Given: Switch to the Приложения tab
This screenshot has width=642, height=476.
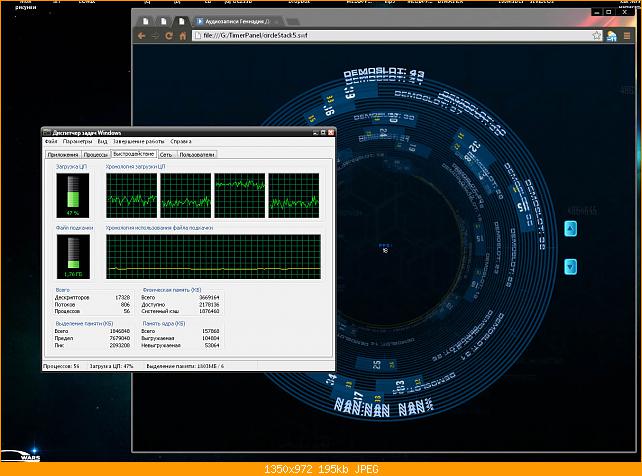Looking at the screenshot, I should [x=63, y=155].
